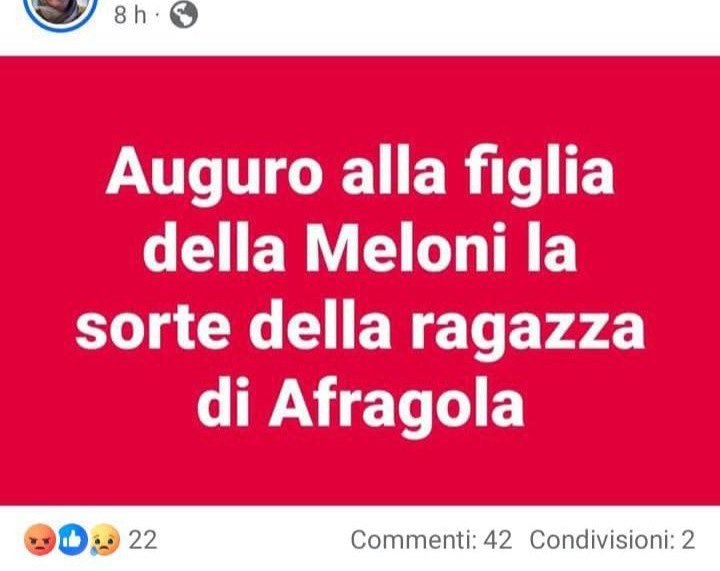Open the poster's profile picture
The height and width of the screenshot is (571, 720).
coord(61,10)
